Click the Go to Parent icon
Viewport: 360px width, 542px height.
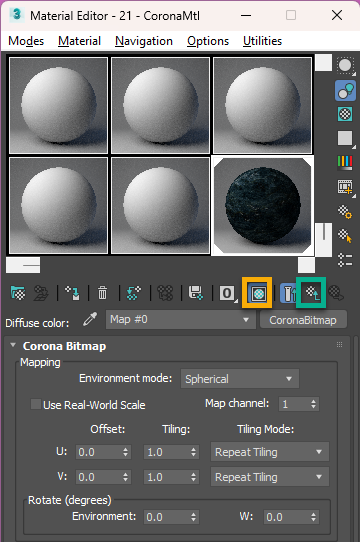coord(313,293)
